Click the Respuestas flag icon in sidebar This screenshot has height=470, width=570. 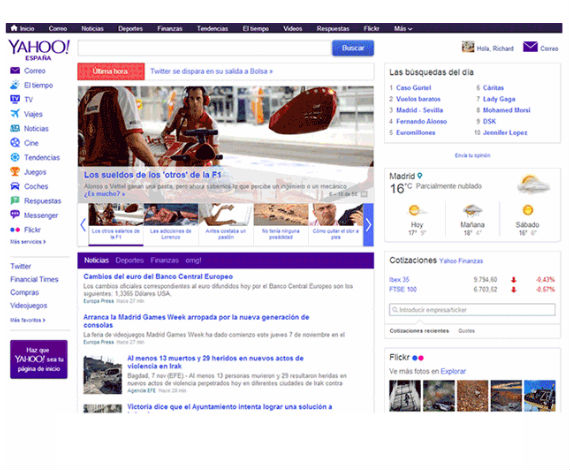(15, 201)
